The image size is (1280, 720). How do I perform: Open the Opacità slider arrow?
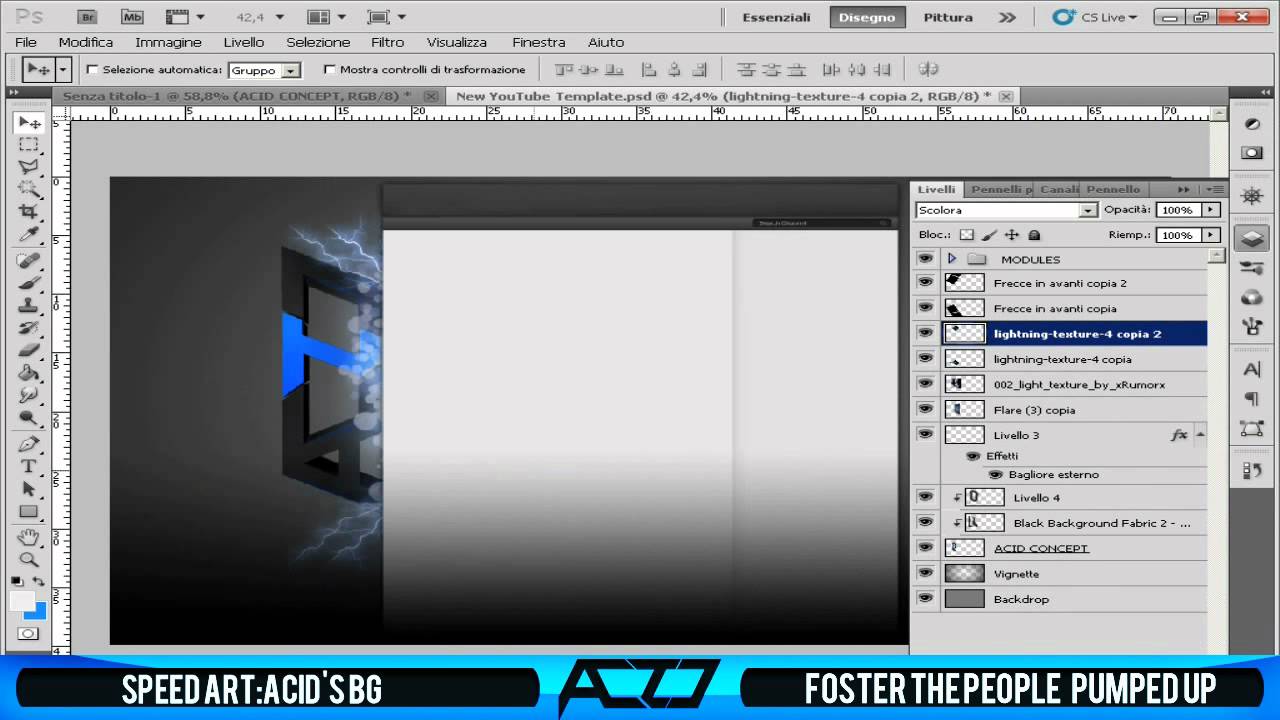tap(1211, 210)
